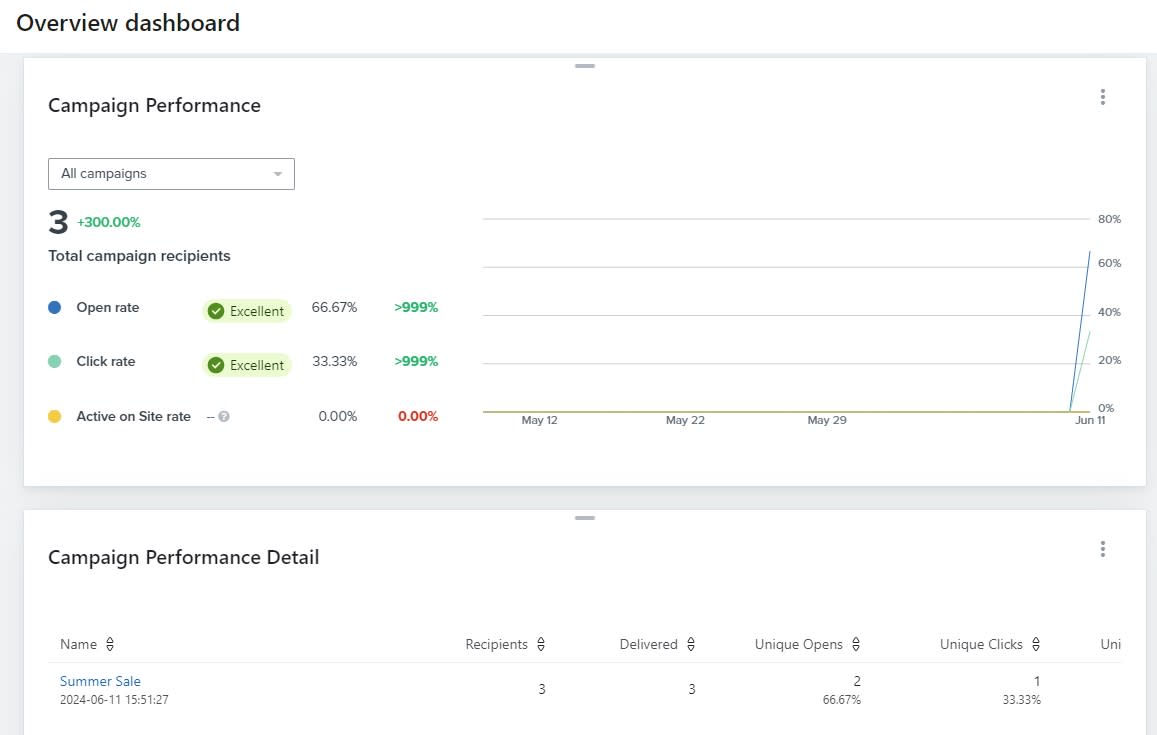Click the Click rate Excellent badge

pyautogui.click(x=247, y=365)
